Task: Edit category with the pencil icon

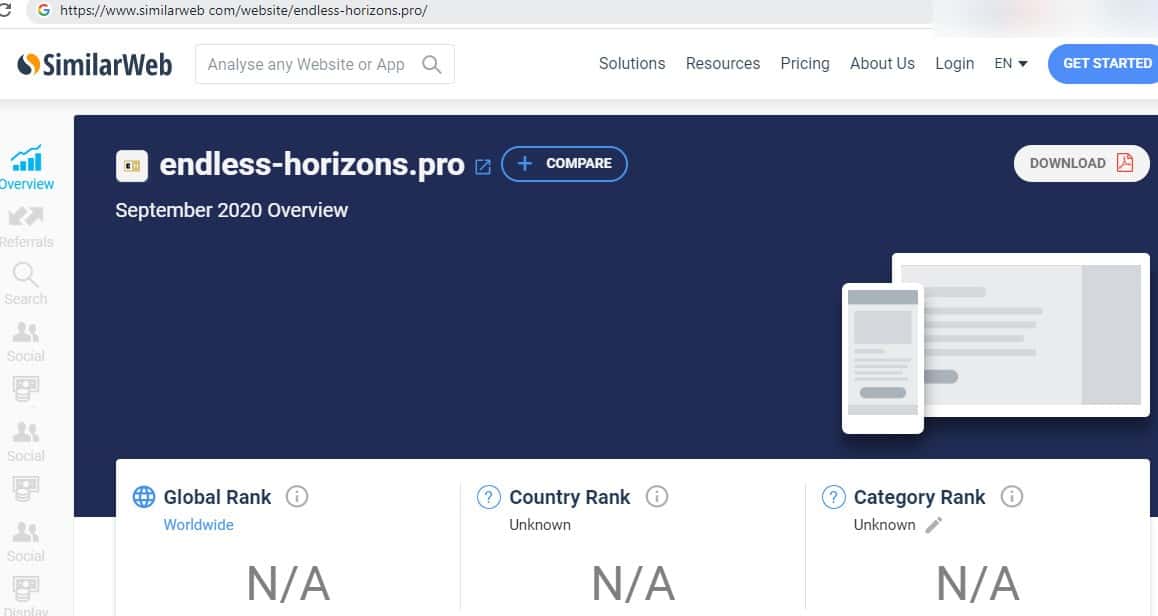Action: [933, 525]
